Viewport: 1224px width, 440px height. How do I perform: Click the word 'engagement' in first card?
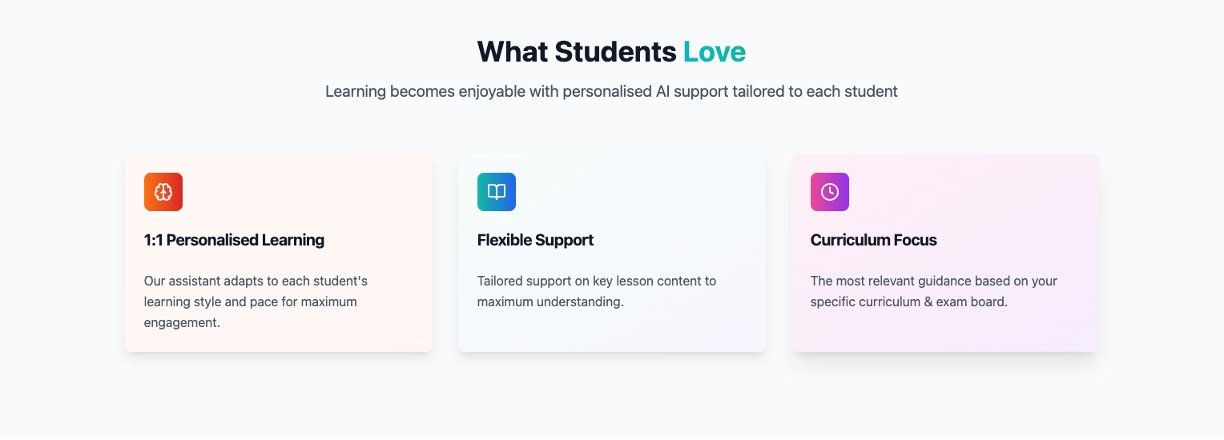[x=181, y=323]
